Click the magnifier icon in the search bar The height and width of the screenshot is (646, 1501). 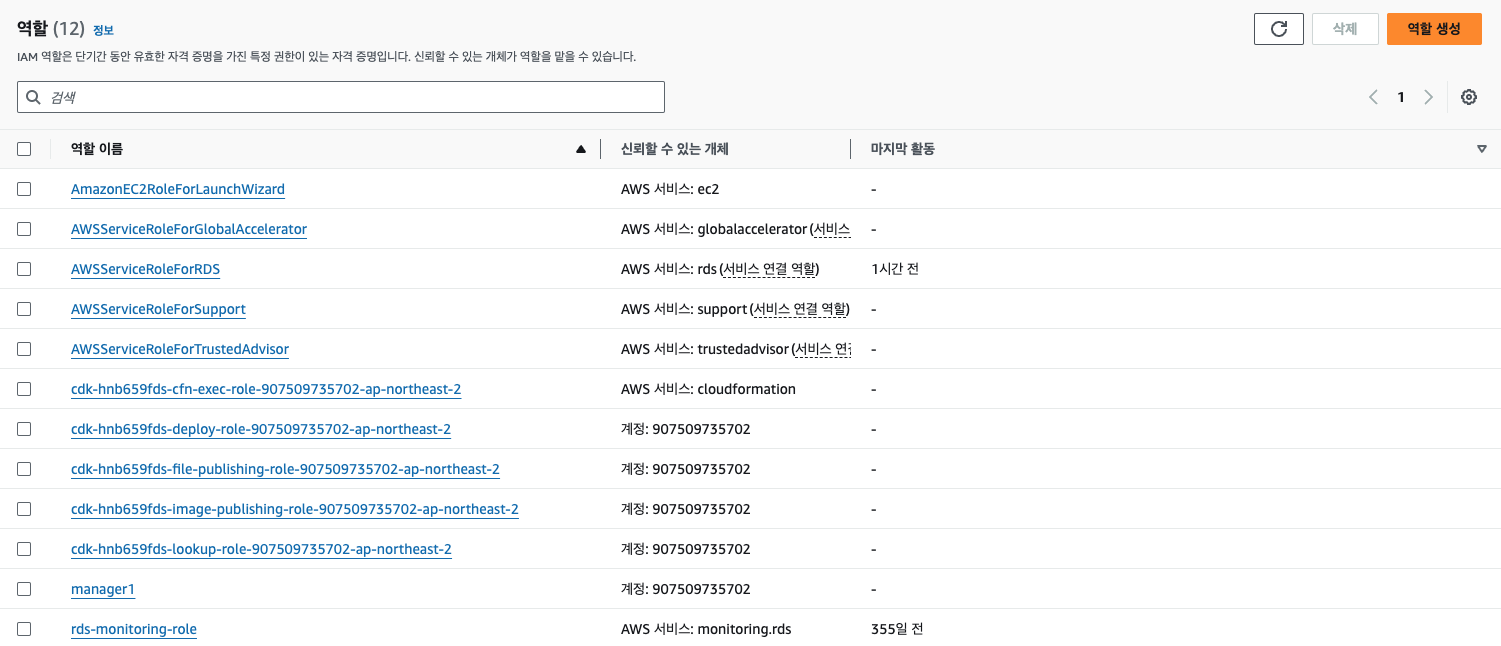(33, 96)
